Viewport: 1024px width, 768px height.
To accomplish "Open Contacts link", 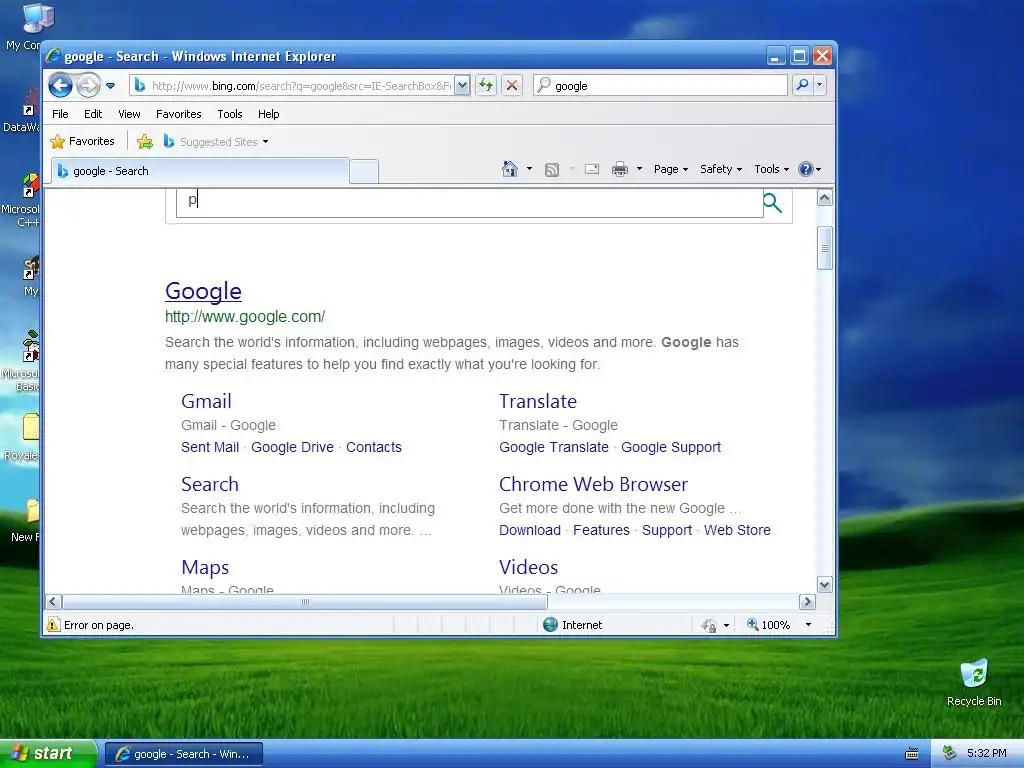I will click(x=374, y=447).
